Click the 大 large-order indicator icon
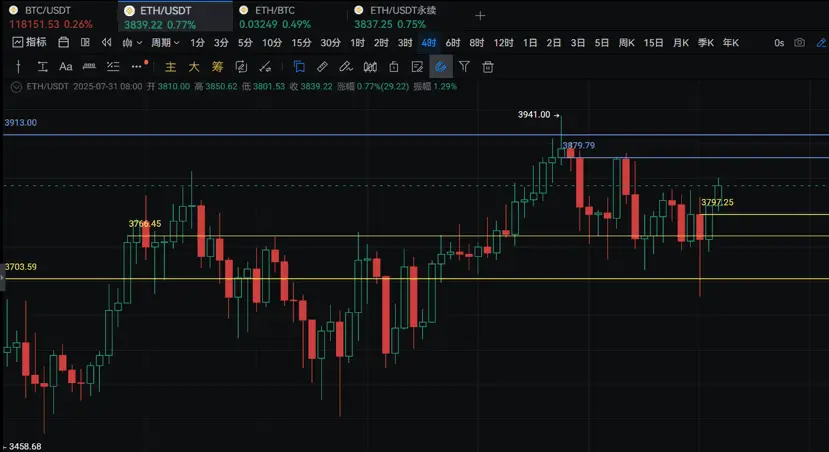Screen dimensions: 829x452 194,67
